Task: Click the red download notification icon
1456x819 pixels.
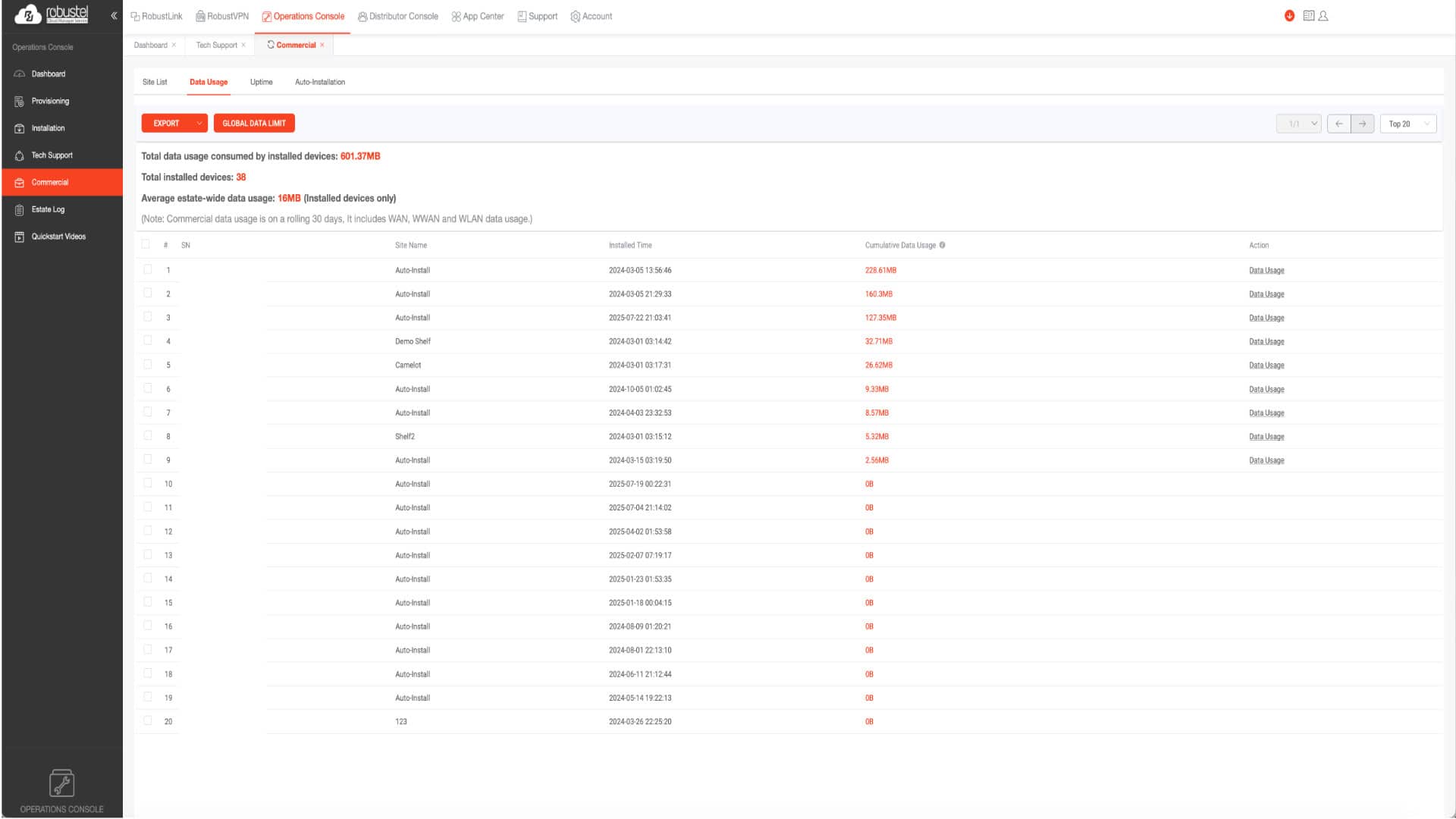Action: (1289, 16)
